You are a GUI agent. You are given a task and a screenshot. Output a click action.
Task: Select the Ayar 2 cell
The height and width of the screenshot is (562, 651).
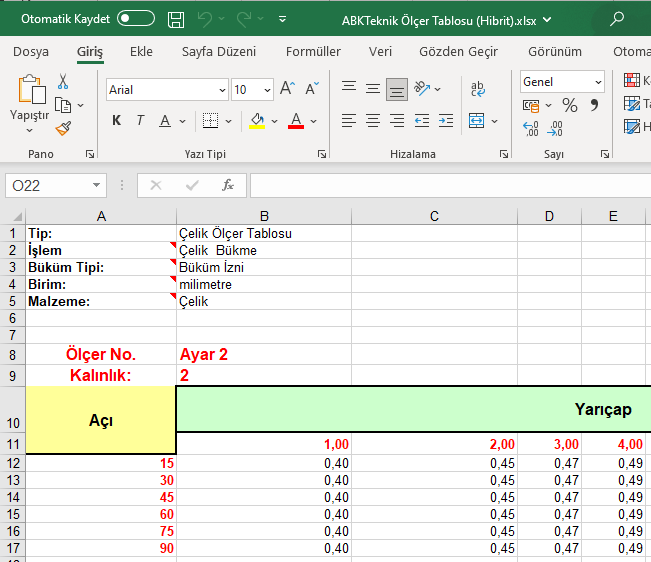263,354
